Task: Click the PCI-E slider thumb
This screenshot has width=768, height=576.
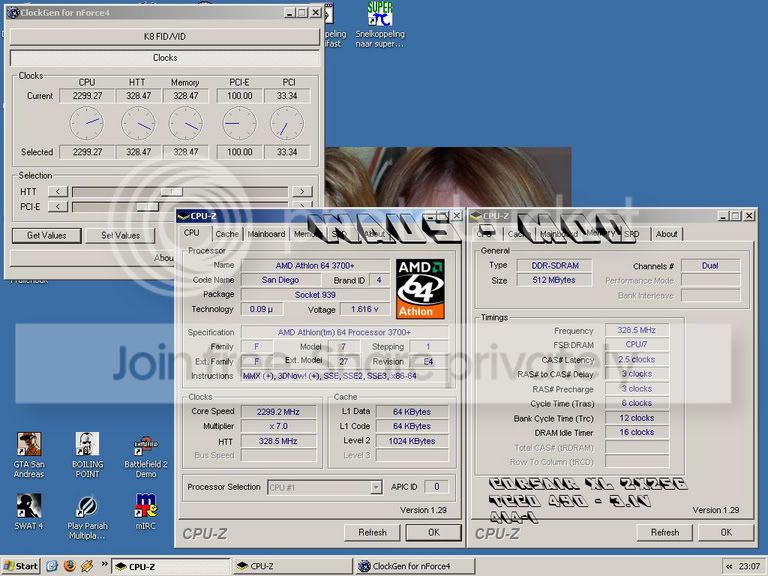Action: [x=147, y=207]
